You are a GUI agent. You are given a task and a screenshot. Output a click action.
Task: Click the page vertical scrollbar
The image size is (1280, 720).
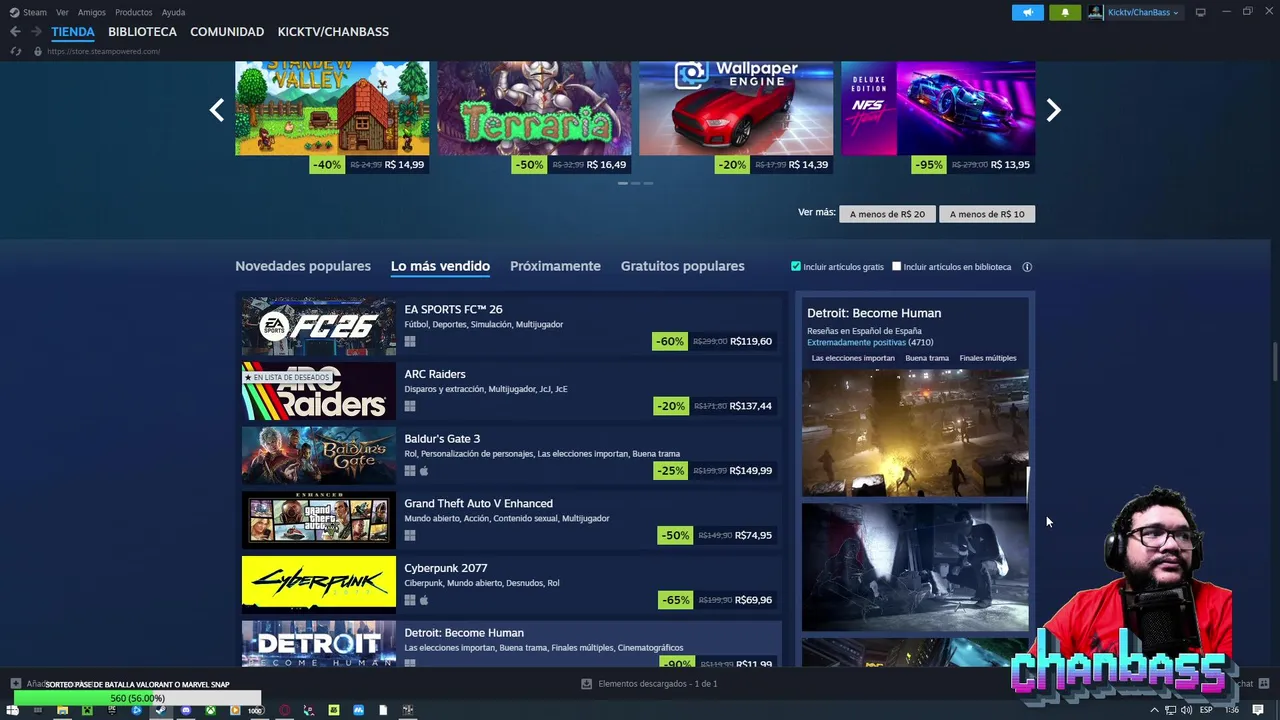pos(1274,360)
